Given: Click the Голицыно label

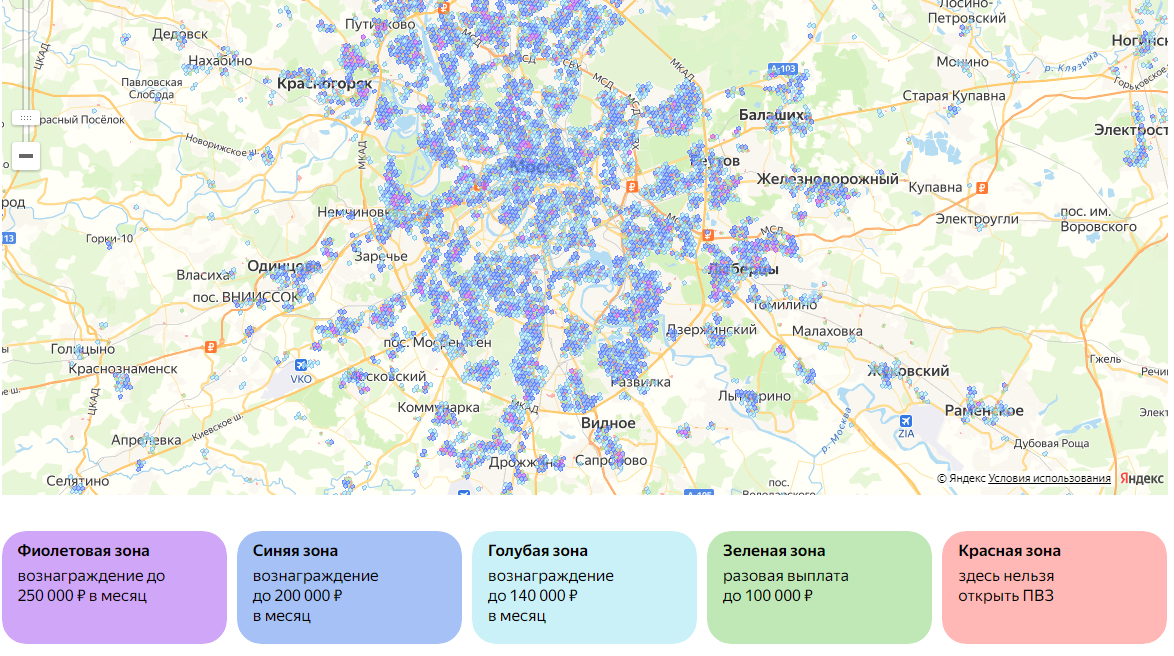Looking at the screenshot, I should 83,349.
